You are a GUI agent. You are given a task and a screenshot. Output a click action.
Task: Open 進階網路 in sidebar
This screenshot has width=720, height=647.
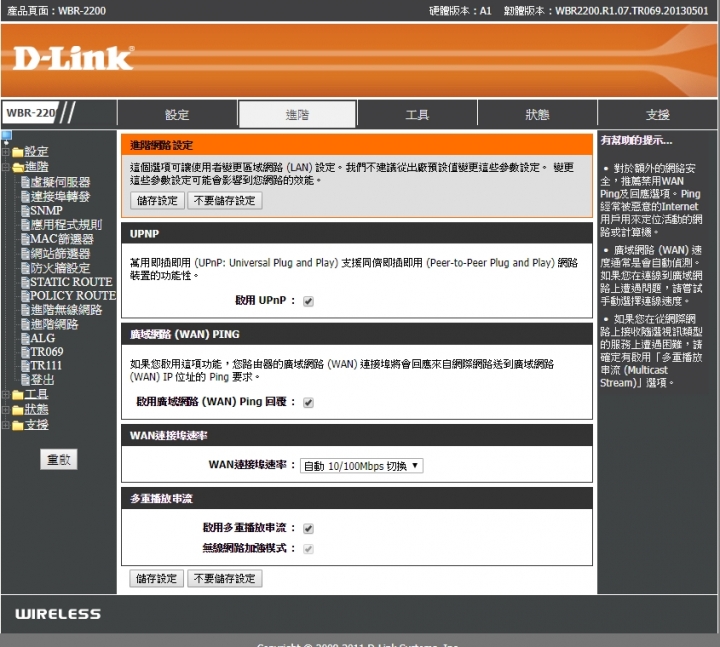54,324
